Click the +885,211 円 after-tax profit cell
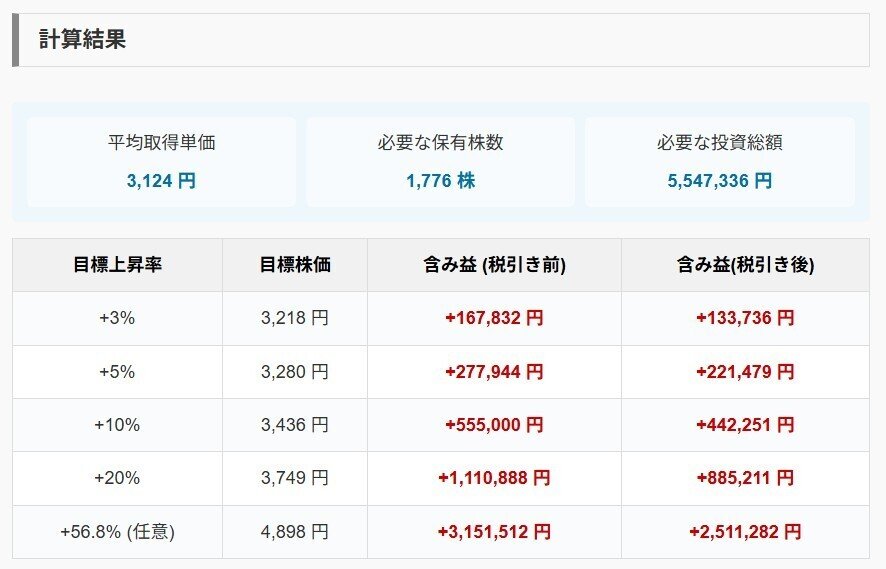Image resolution: width=886 pixels, height=569 pixels. (745, 478)
